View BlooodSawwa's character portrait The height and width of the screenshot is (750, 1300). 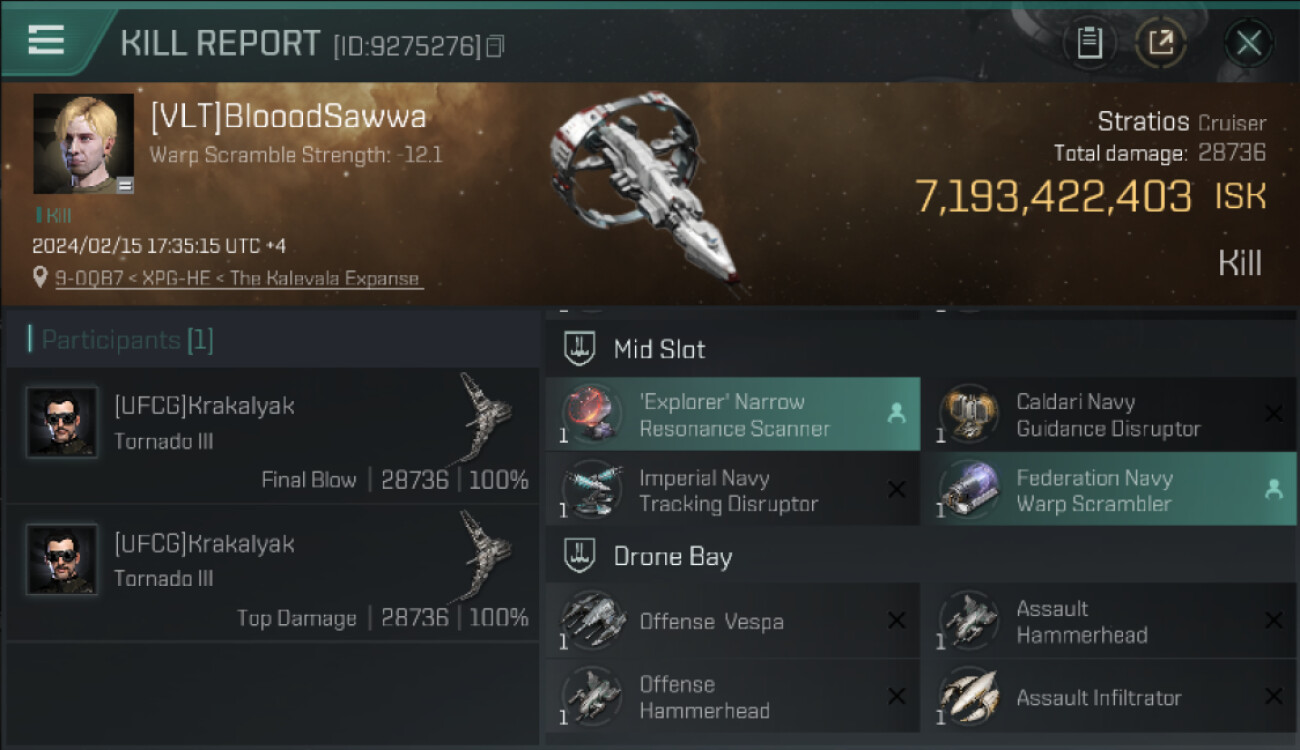click(83, 143)
